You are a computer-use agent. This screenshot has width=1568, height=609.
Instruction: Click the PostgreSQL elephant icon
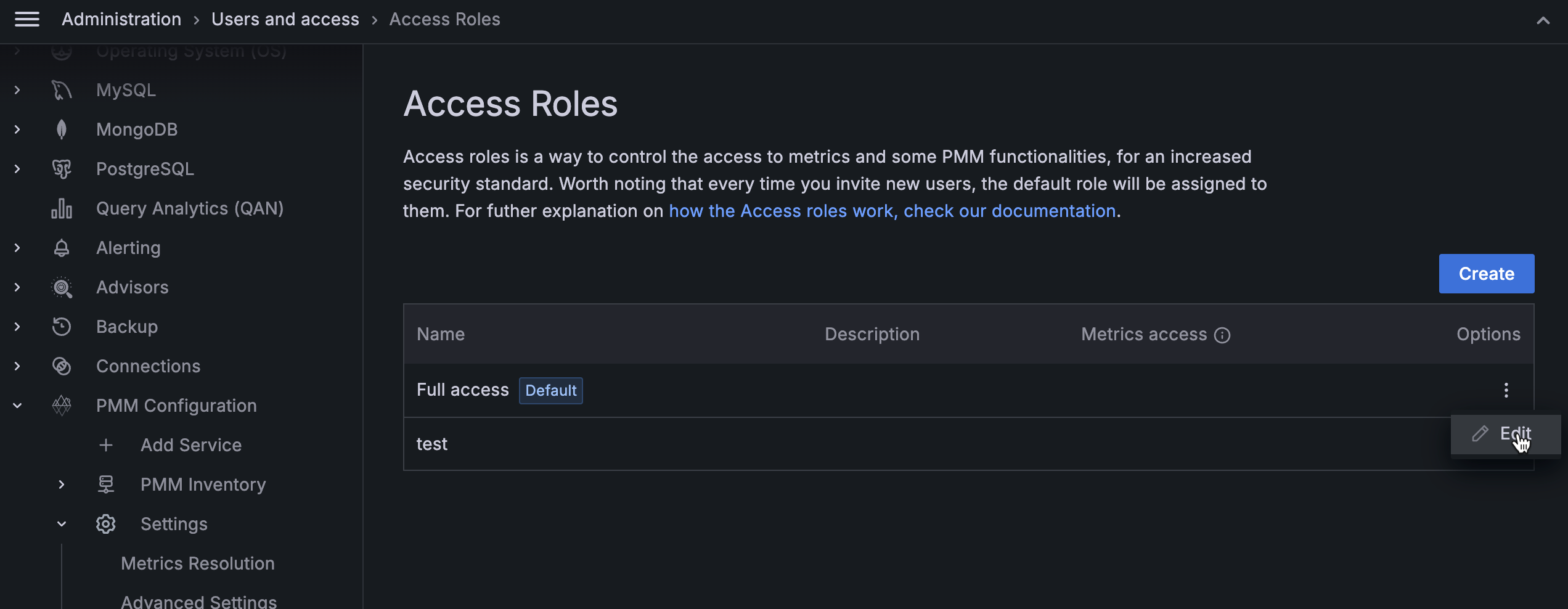60,168
